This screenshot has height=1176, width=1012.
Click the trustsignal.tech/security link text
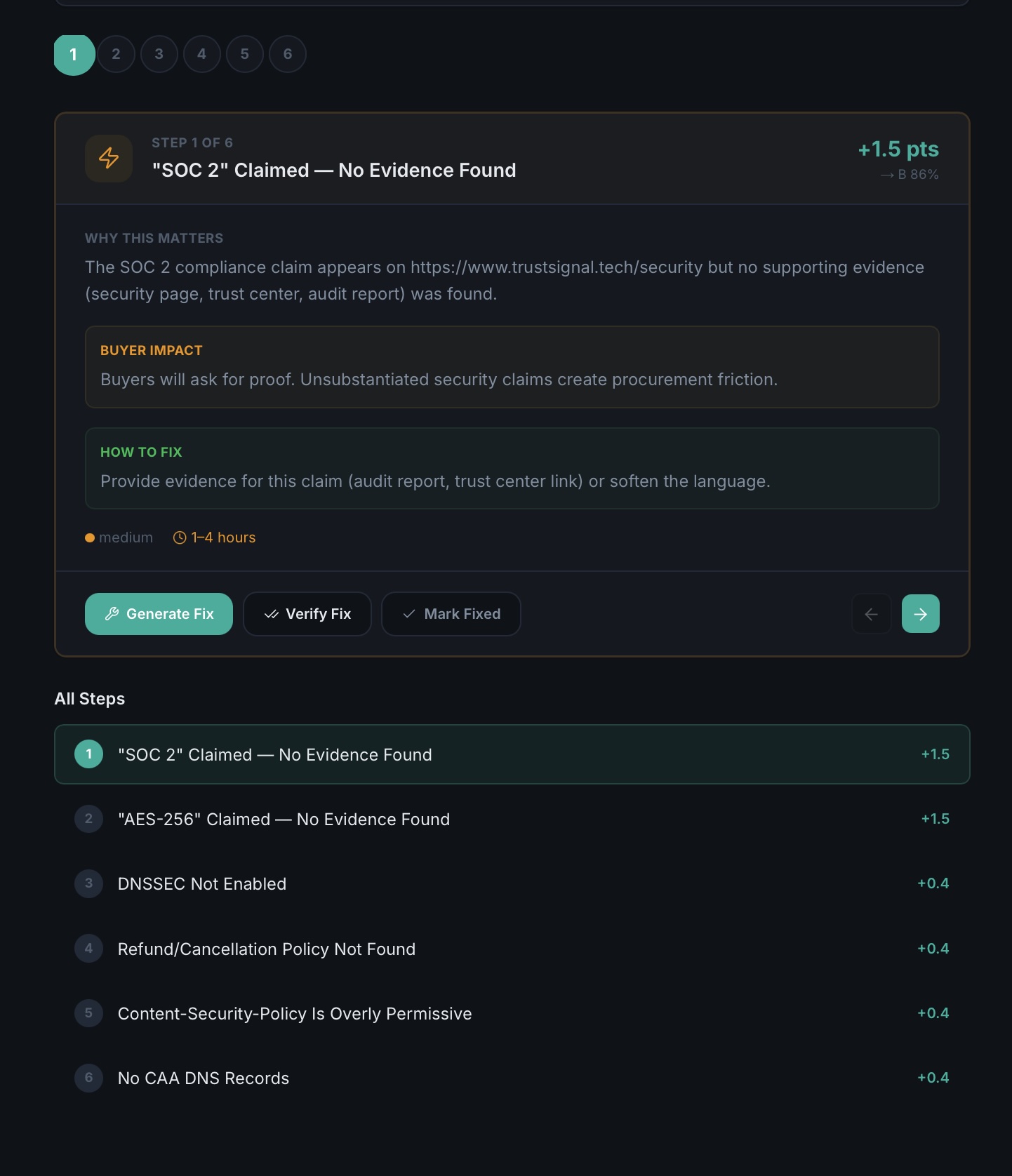point(554,267)
